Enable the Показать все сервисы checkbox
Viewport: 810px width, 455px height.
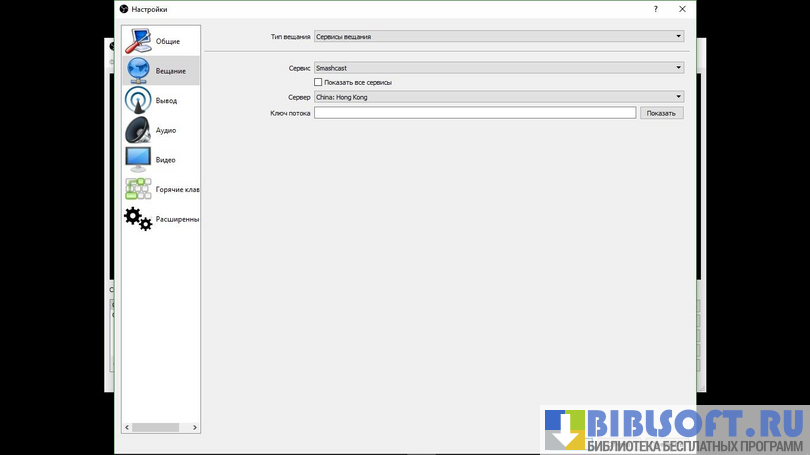318,82
